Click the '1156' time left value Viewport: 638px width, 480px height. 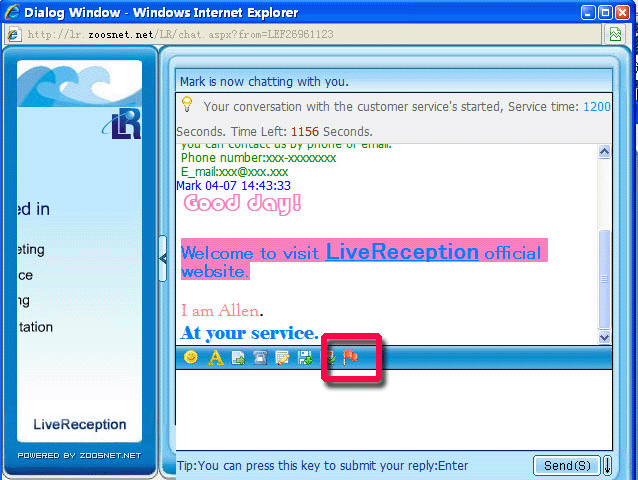click(x=305, y=132)
